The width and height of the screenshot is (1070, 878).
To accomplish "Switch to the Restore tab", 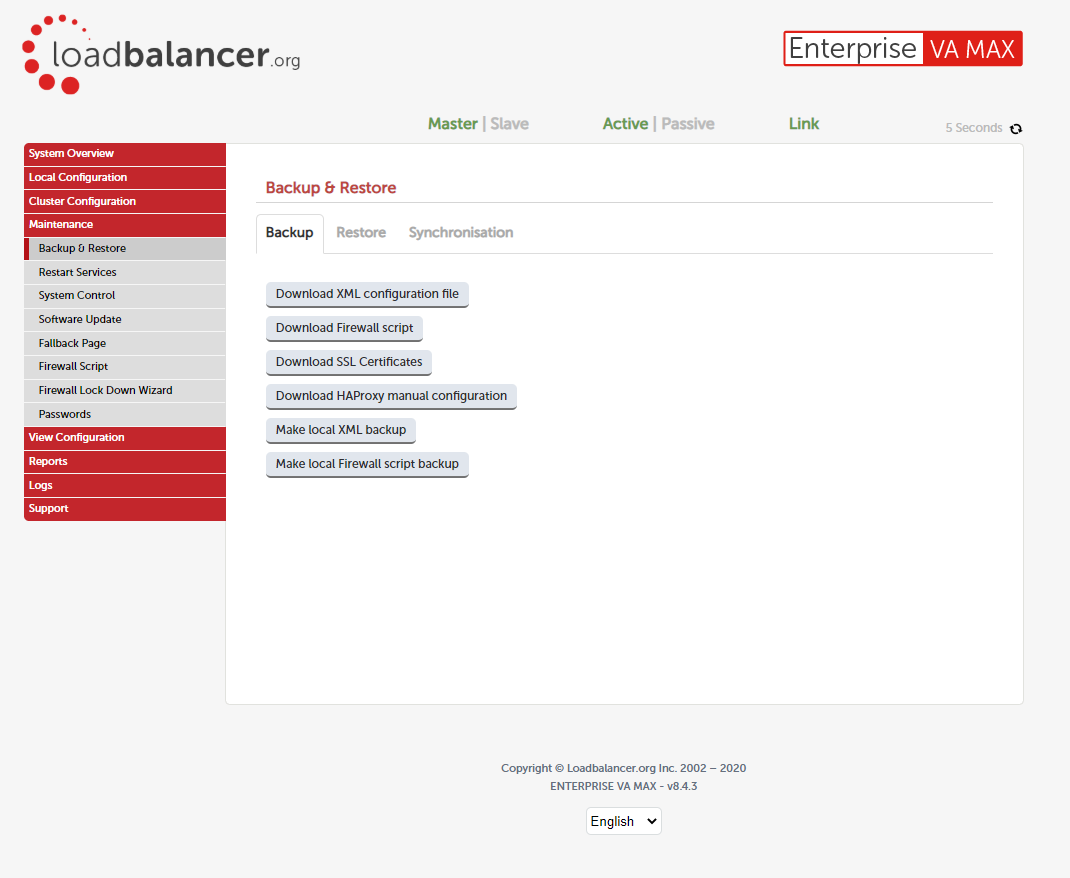I will point(361,232).
